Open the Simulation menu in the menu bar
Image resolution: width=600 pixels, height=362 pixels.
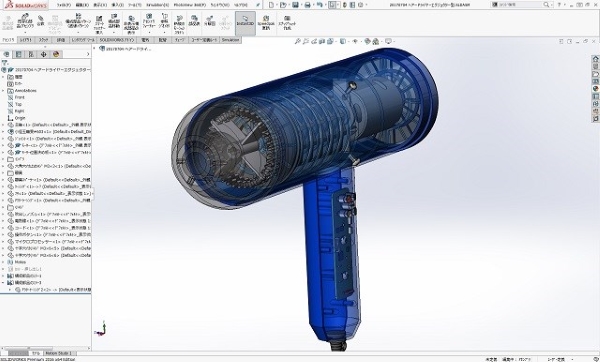click(157, 5)
